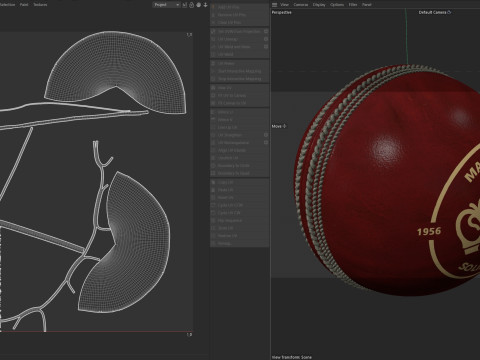480x360 pixels.
Task: Click the Boundary To Quad tool
Action: click(x=239, y=173)
